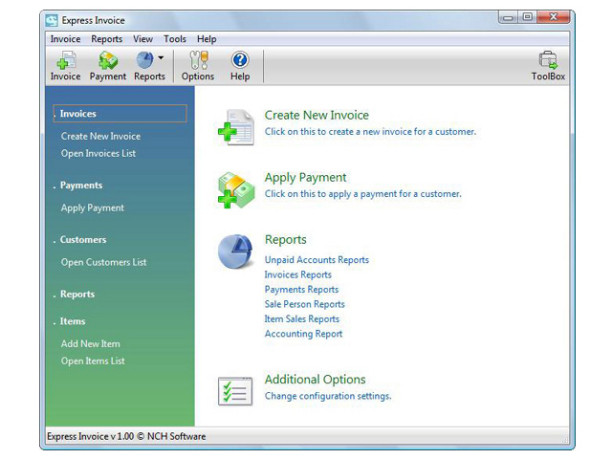Select Open Customers List in sidebar
612x459 pixels.
[x=104, y=262]
